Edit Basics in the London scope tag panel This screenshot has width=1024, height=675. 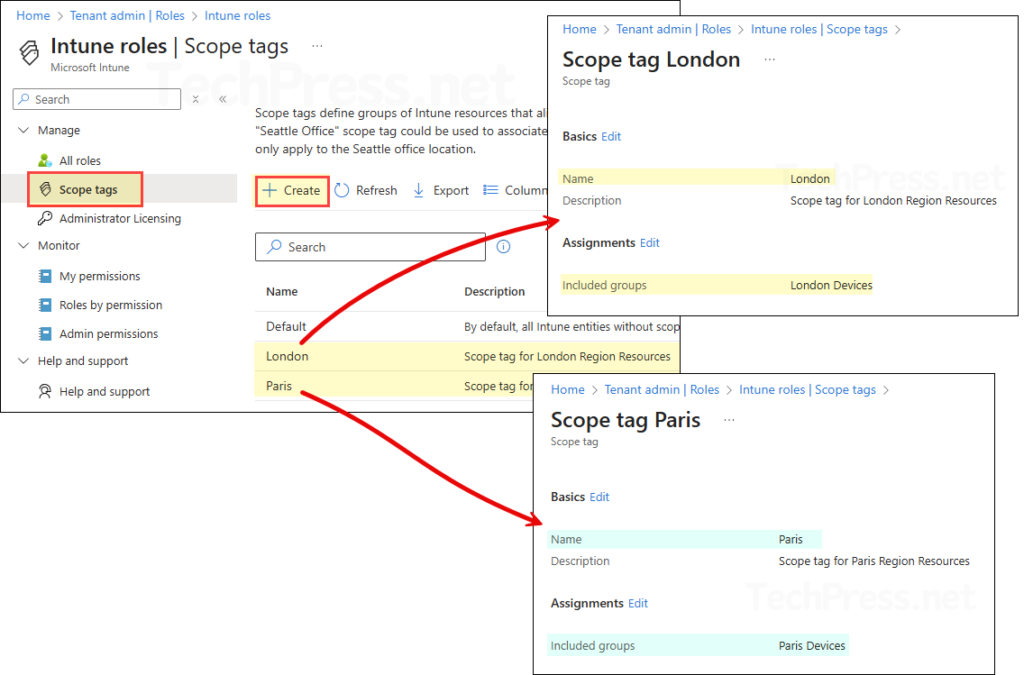pyautogui.click(x=611, y=136)
